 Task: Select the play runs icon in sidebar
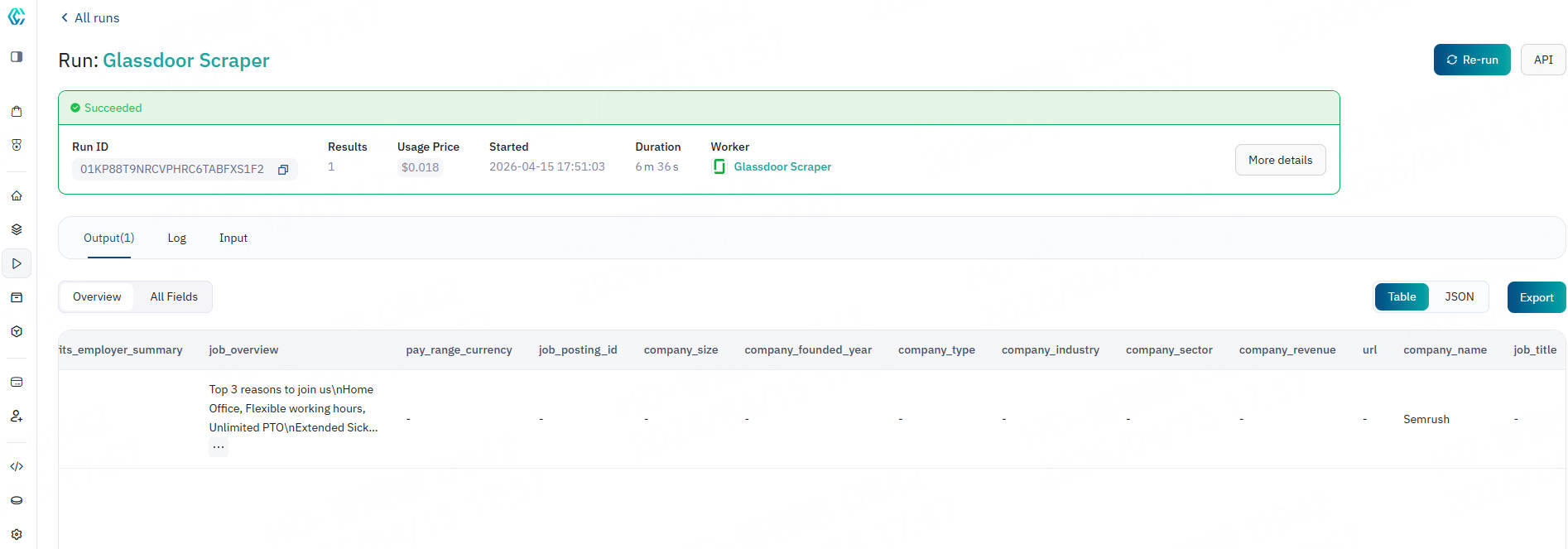(17, 263)
